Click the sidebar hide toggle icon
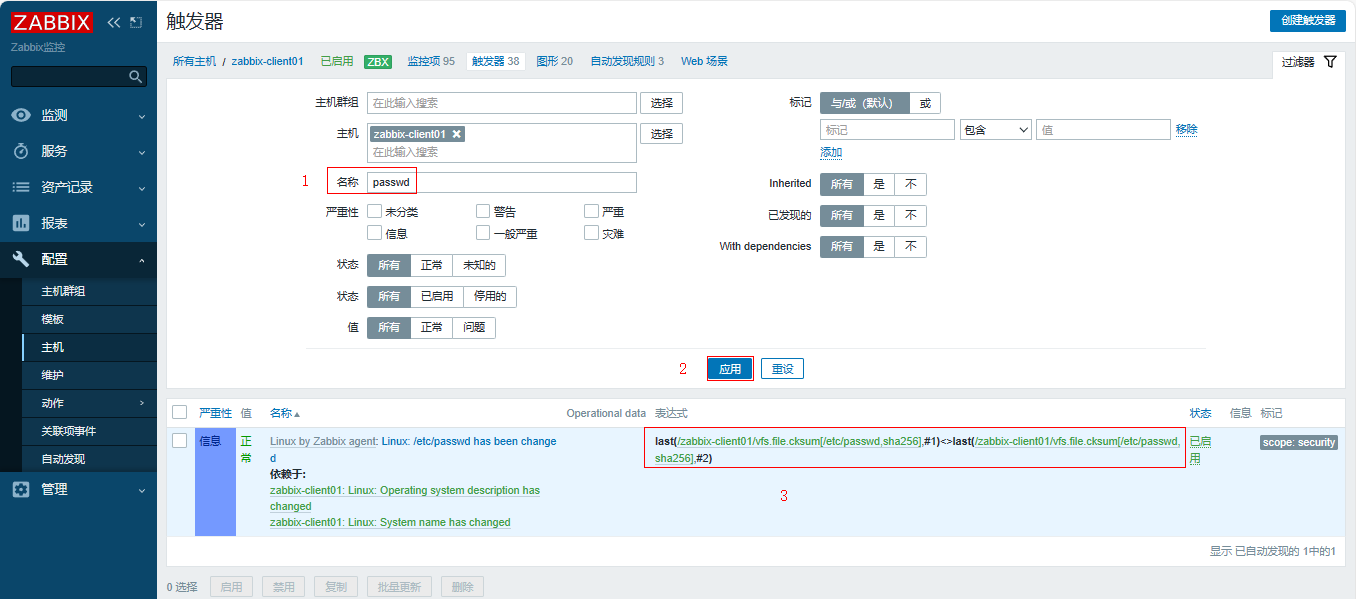 [x=136, y=22]
